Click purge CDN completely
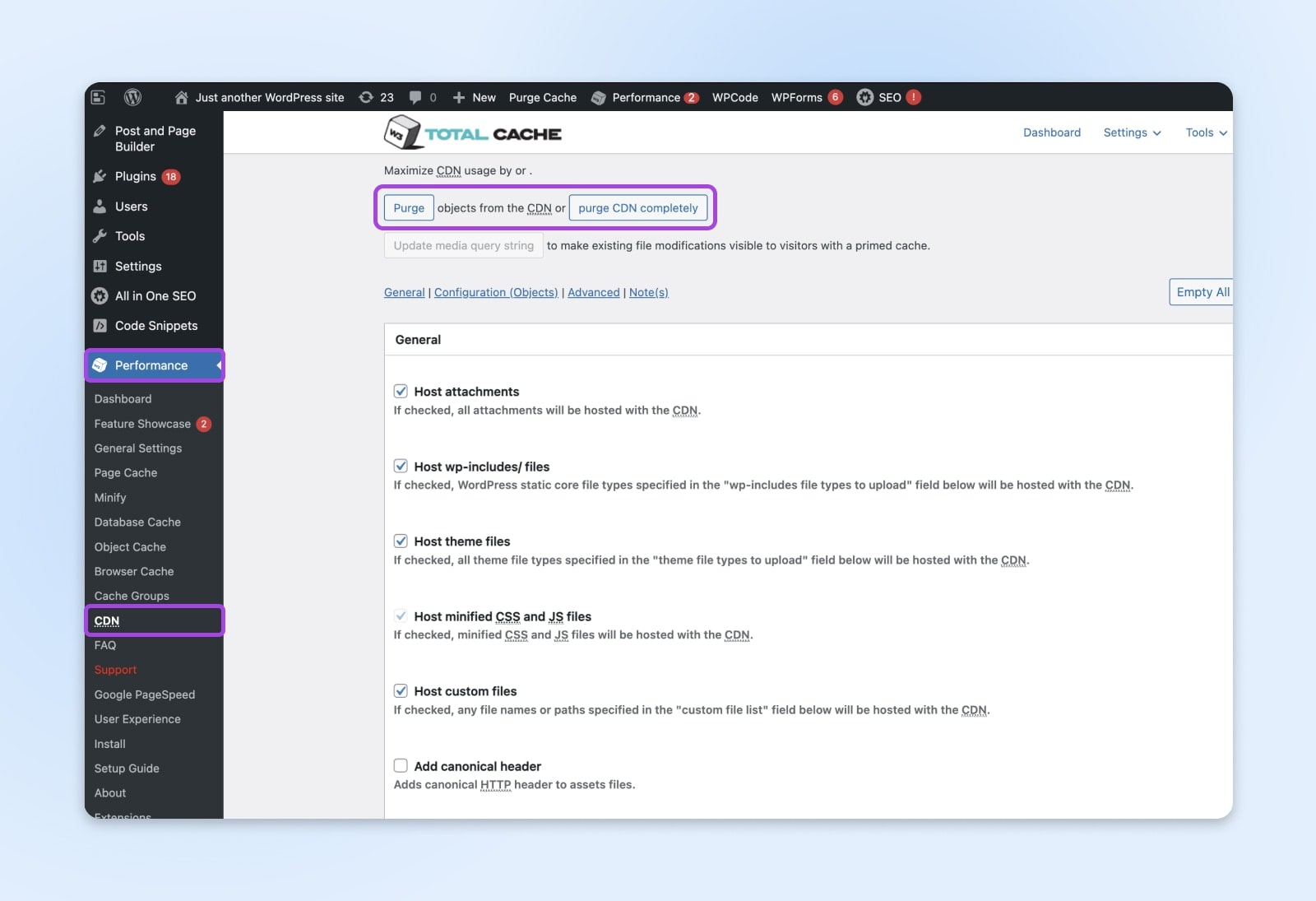 (638, 207)
